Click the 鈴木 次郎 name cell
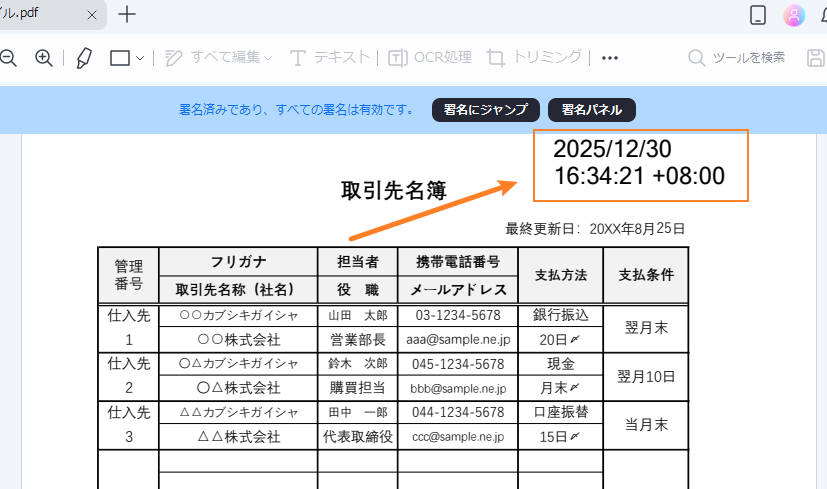827x489 pixels. 358,364
